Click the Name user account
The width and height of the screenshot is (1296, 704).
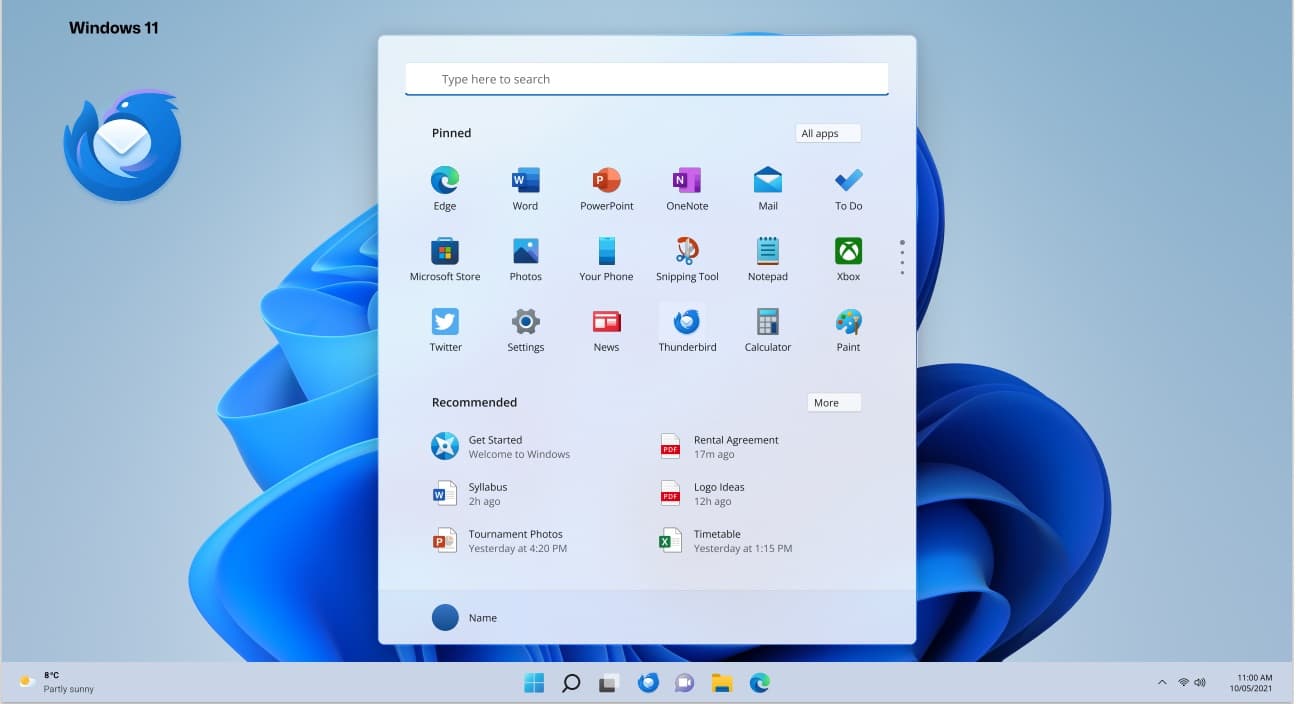click(x=465, y=617)
